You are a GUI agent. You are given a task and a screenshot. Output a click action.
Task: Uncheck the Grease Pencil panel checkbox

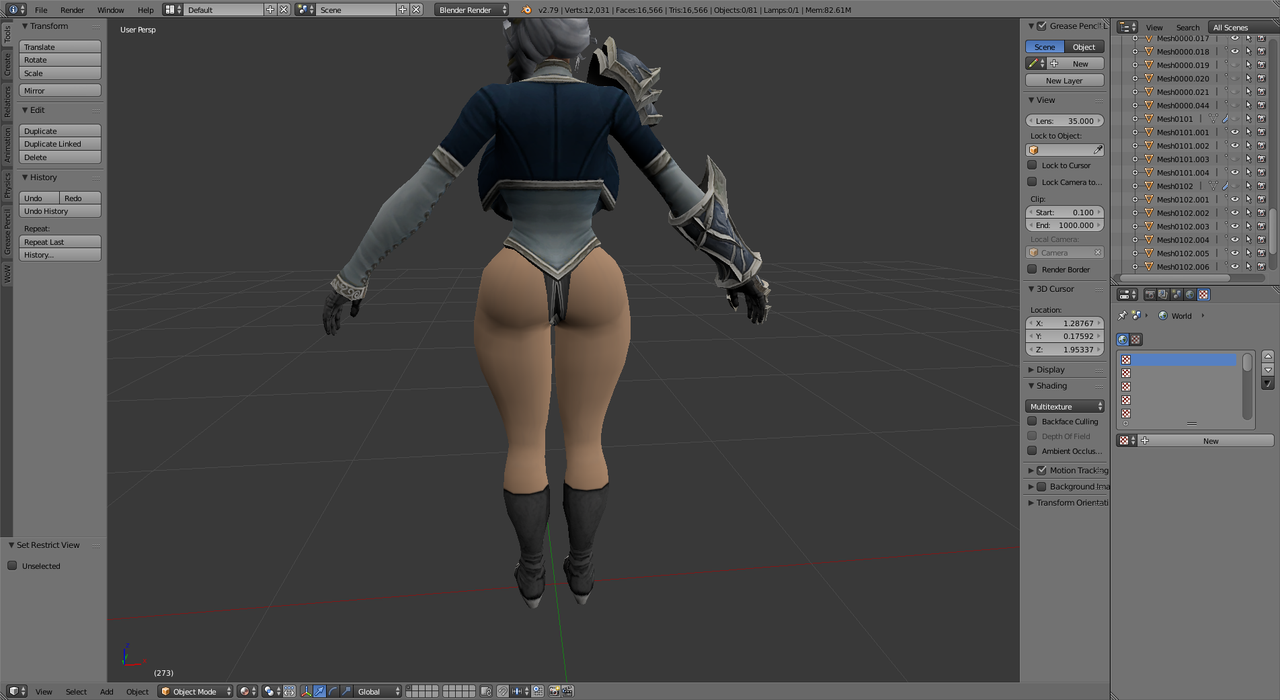1042,26
